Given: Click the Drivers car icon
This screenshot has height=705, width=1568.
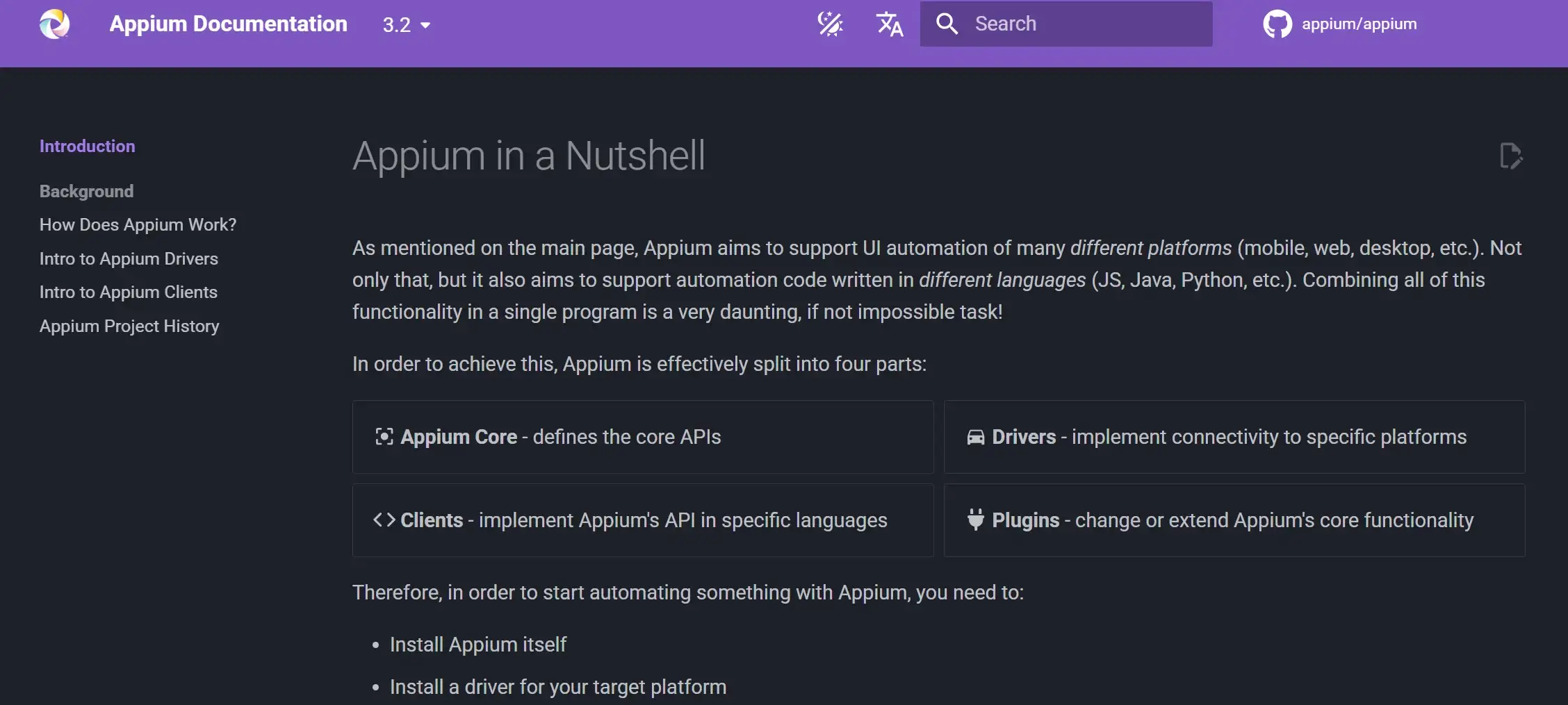Looking at the screenshot, I should tap(976, 437).
